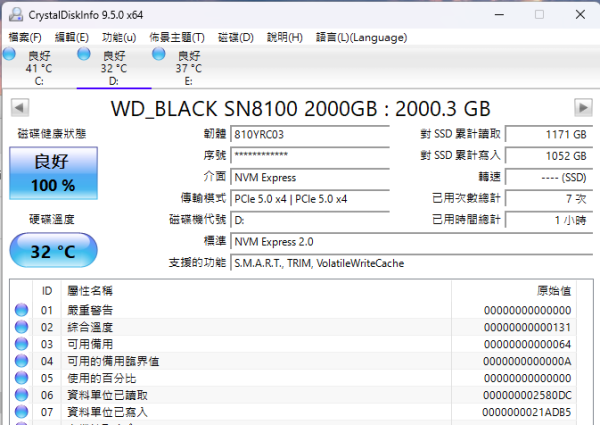Select the 可用的備用臨界值 attribute row
This screenshot has height=425, width=600.
293,361
